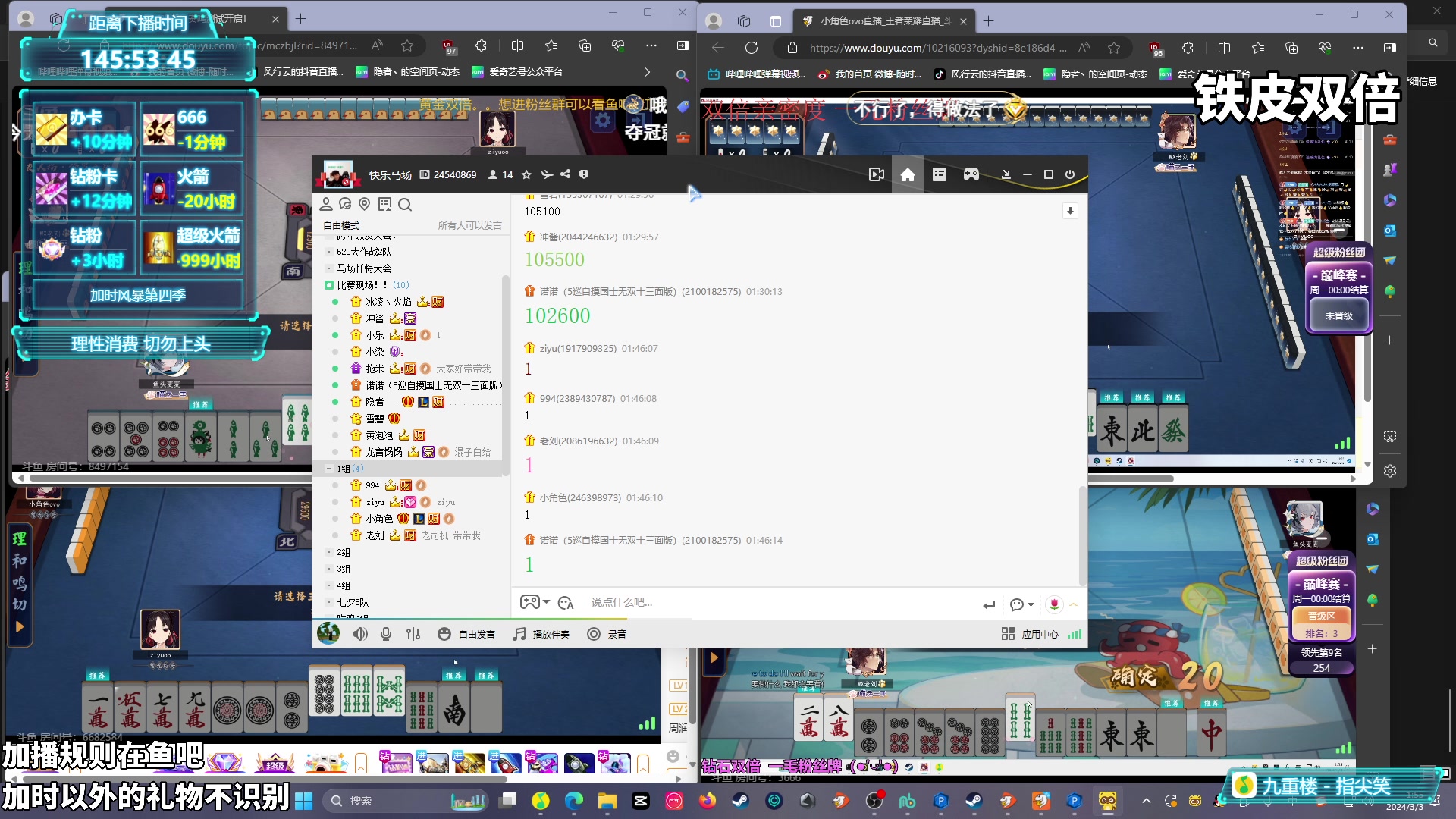This screenshot has height=819, width=1456.
Task: Open 哔哩哔哩弹幕视频 bookmark in right browser
Action: click(757, 74)
